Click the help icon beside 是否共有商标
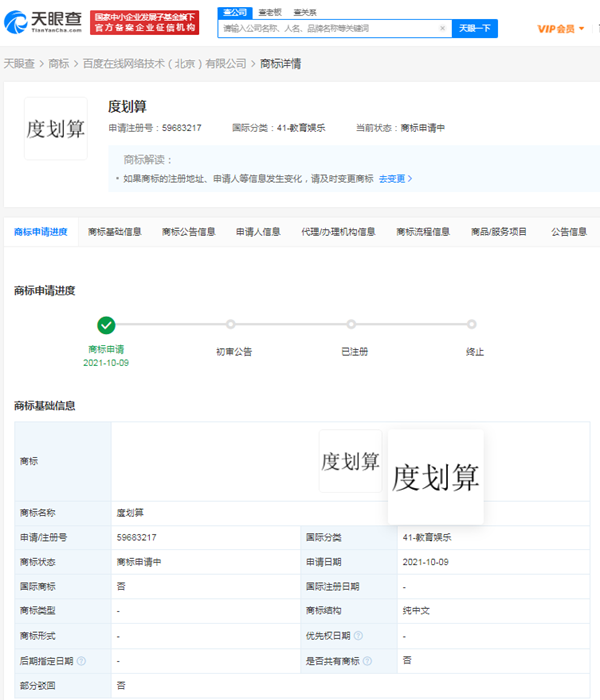 368,661
